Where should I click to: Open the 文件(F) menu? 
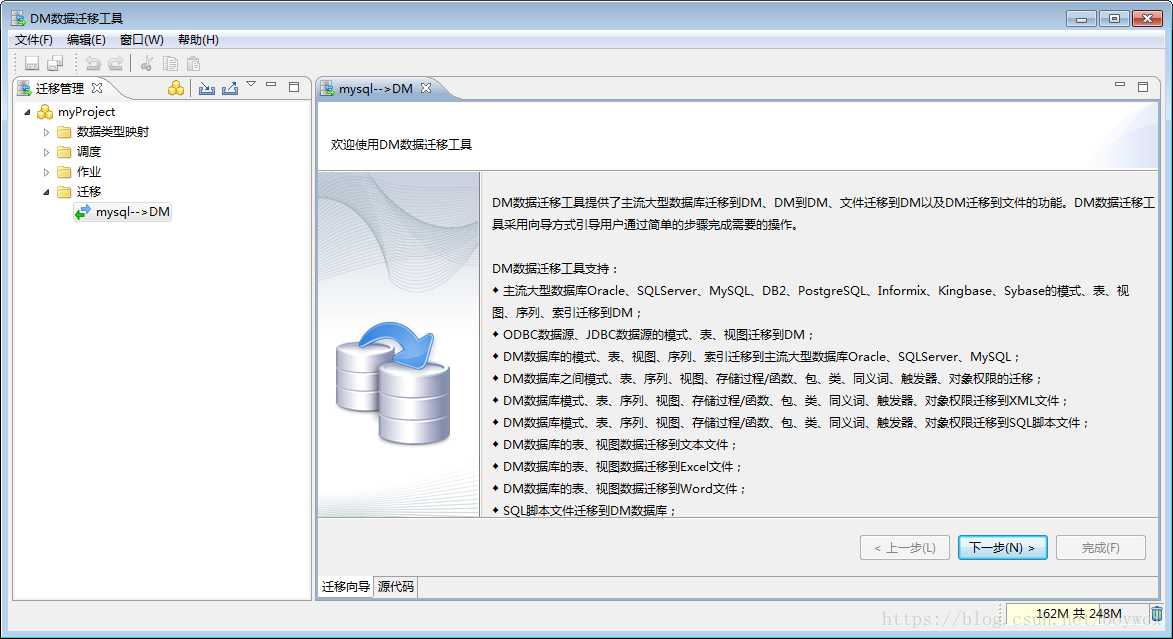pyautogui.click(x=34, y=40)
